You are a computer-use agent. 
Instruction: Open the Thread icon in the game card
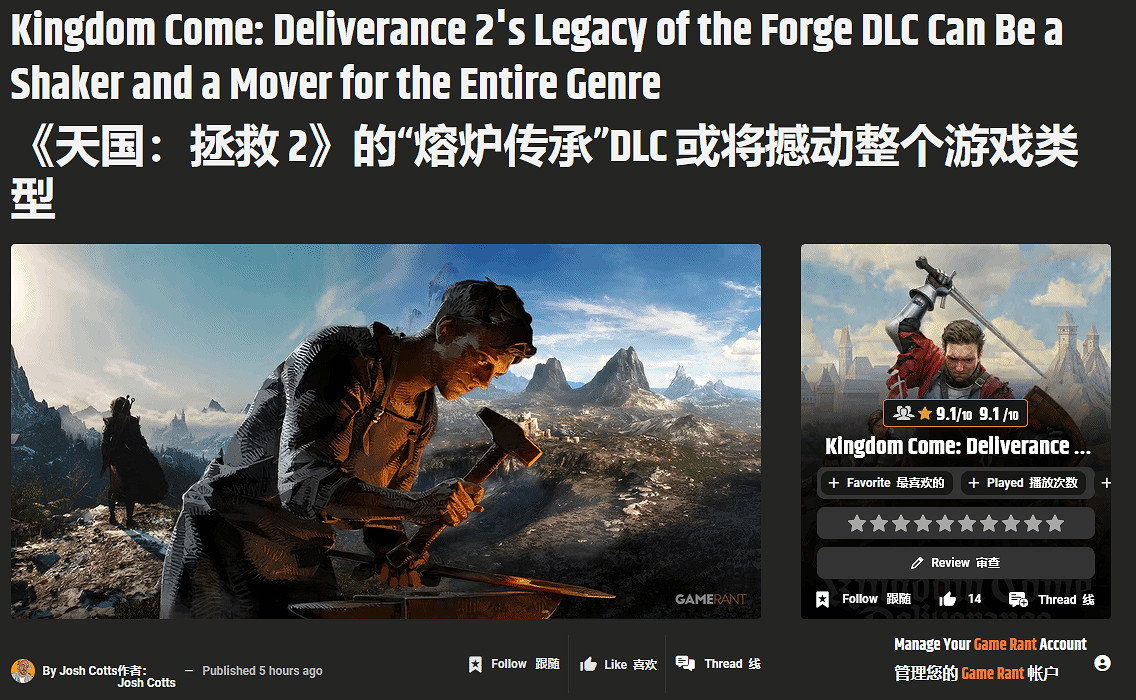1018,599
